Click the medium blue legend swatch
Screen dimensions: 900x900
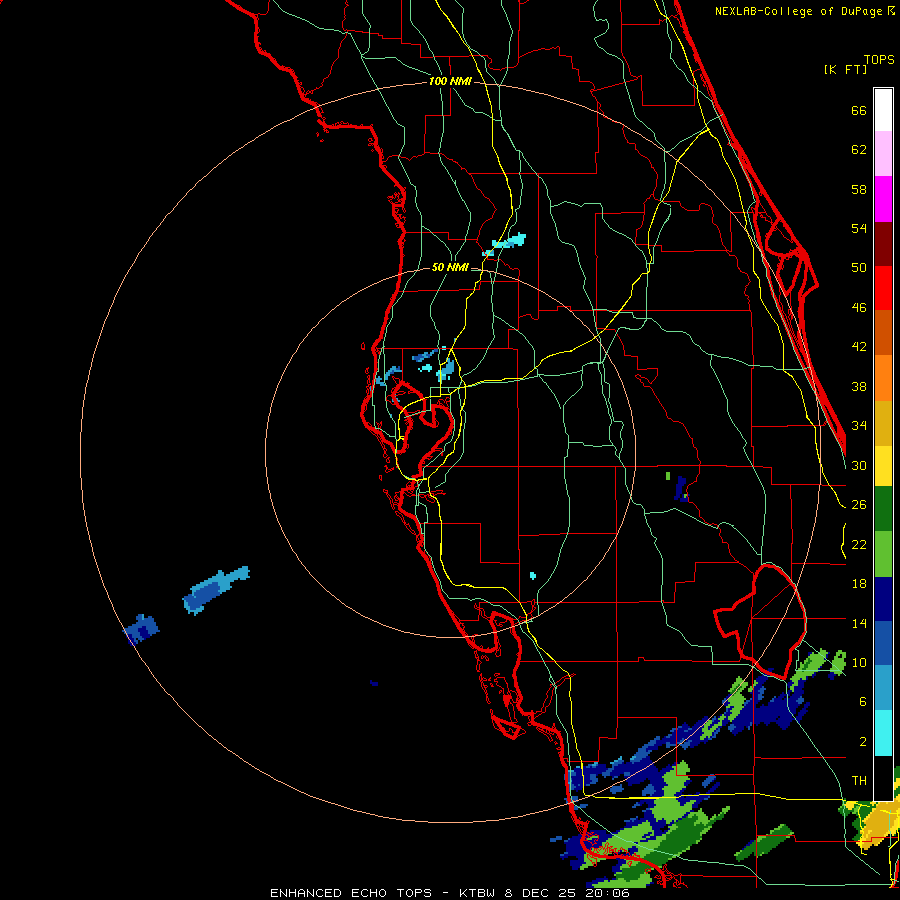tap(883, 643)
